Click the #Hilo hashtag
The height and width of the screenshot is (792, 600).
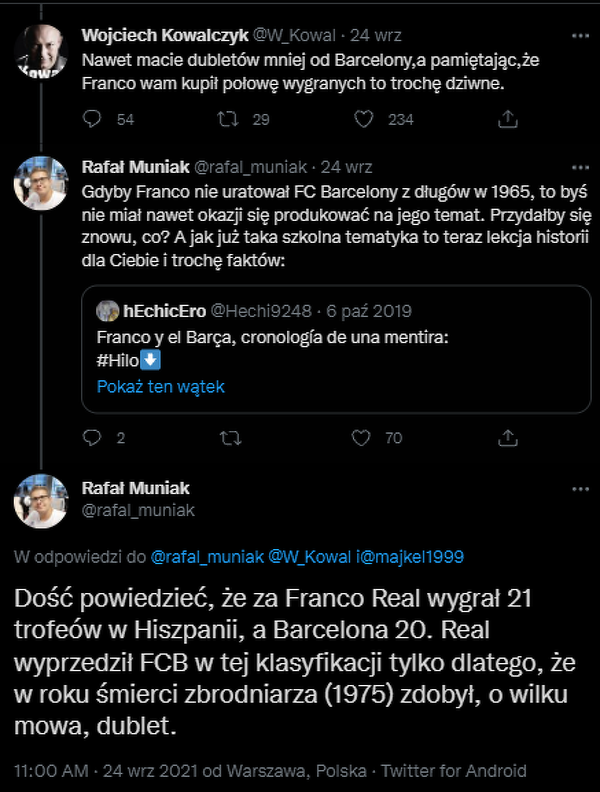[x=117, y=360]
